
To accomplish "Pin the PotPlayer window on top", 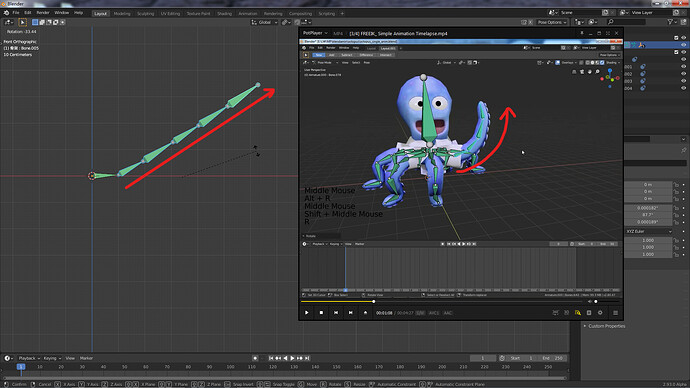I will (582, 33).
